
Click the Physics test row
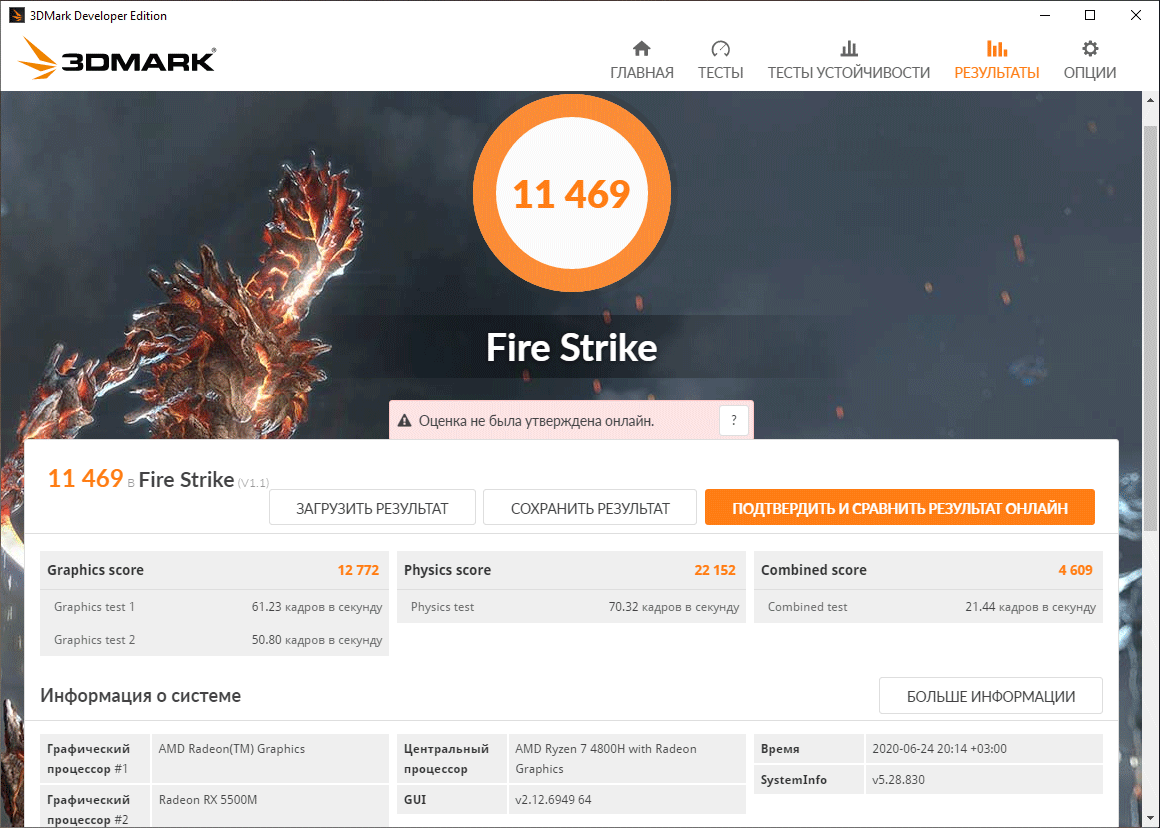pyautogui.click(x=571, y=607)
